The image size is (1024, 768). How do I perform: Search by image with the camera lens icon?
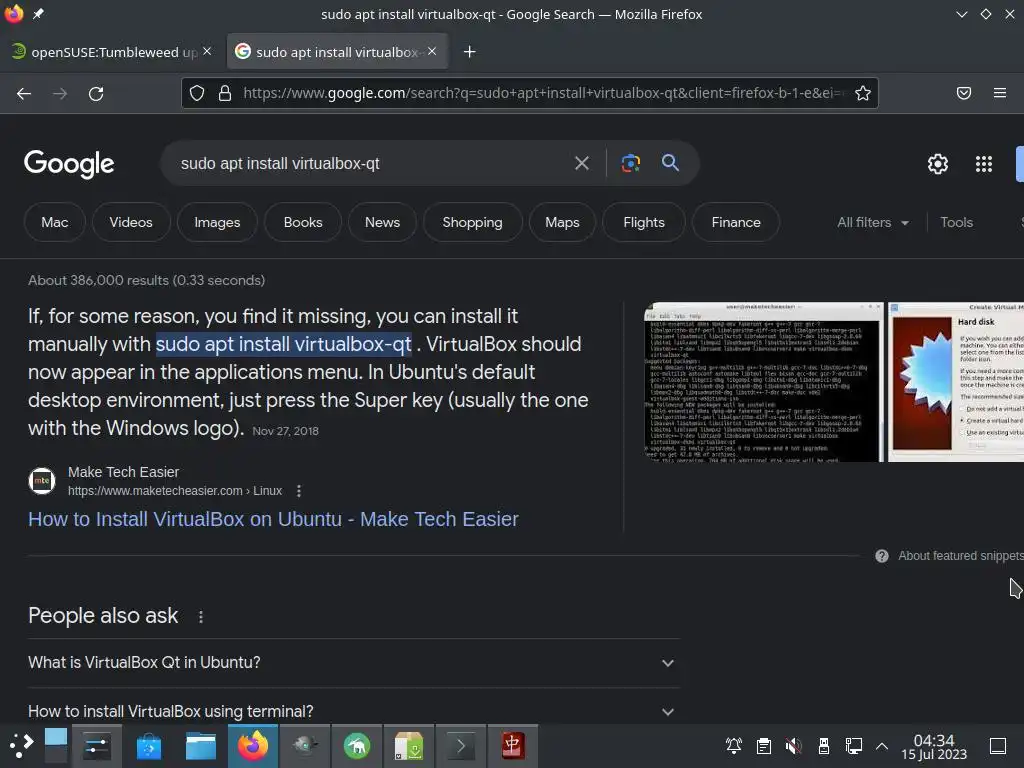[x=630, y=163]
